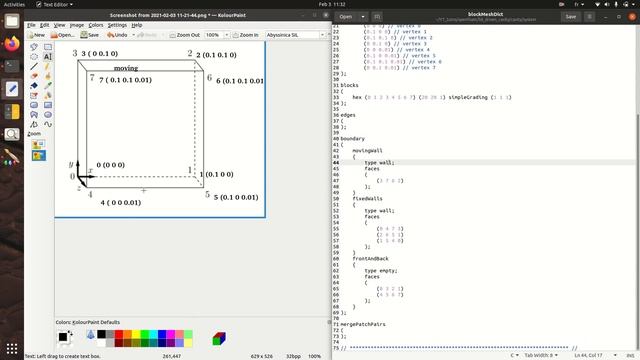Pick the yellow palette swatch

[136, 335]
